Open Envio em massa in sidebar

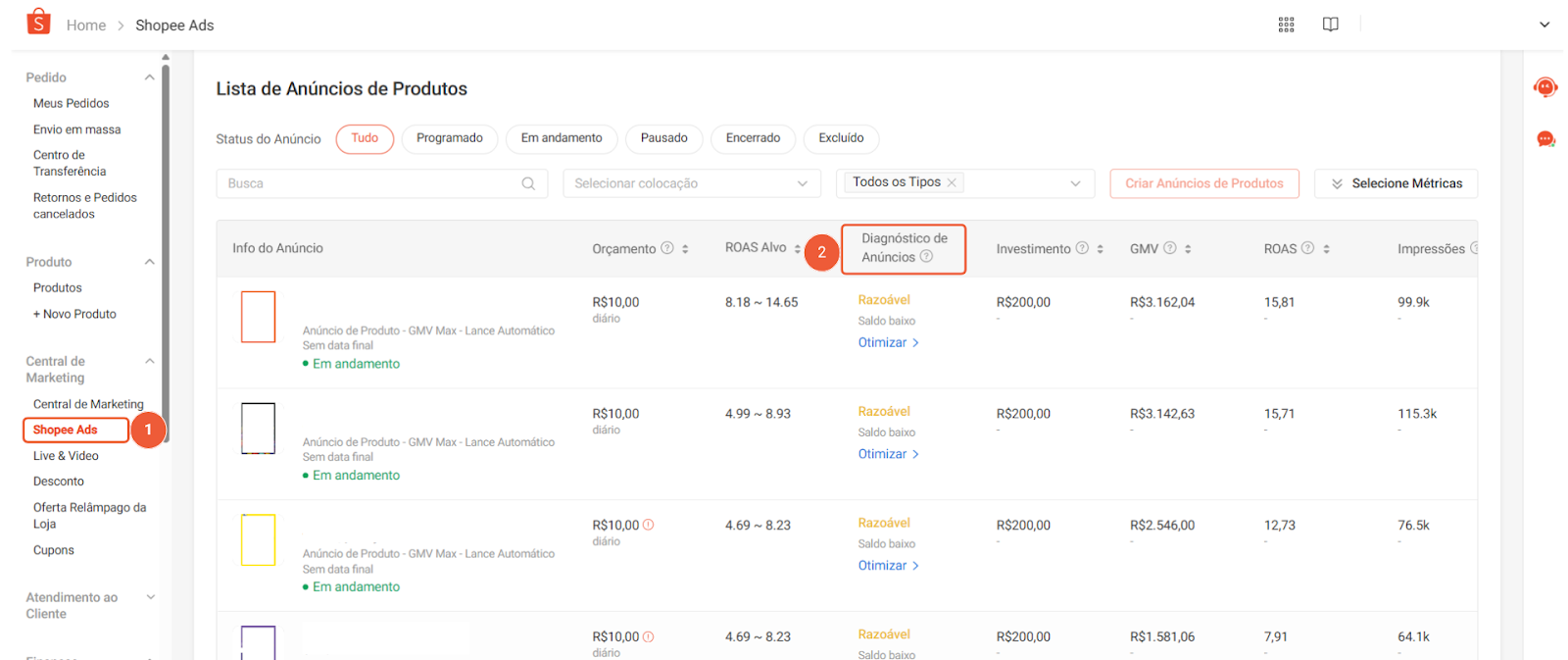[77, 129]
